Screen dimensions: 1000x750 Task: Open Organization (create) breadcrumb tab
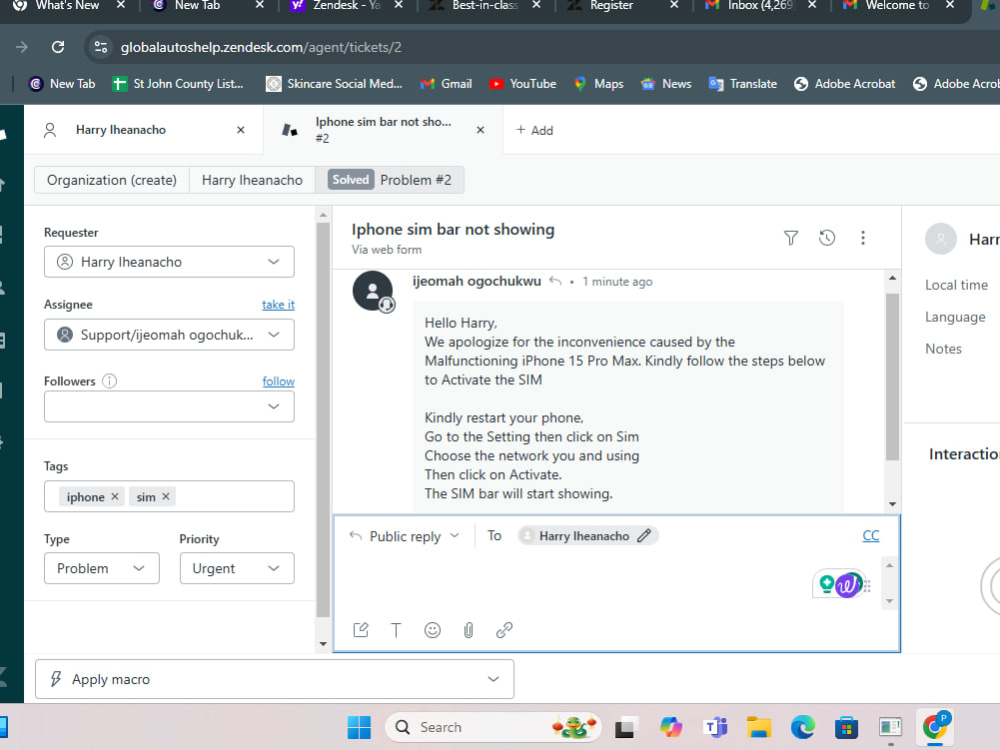[112, 180]
